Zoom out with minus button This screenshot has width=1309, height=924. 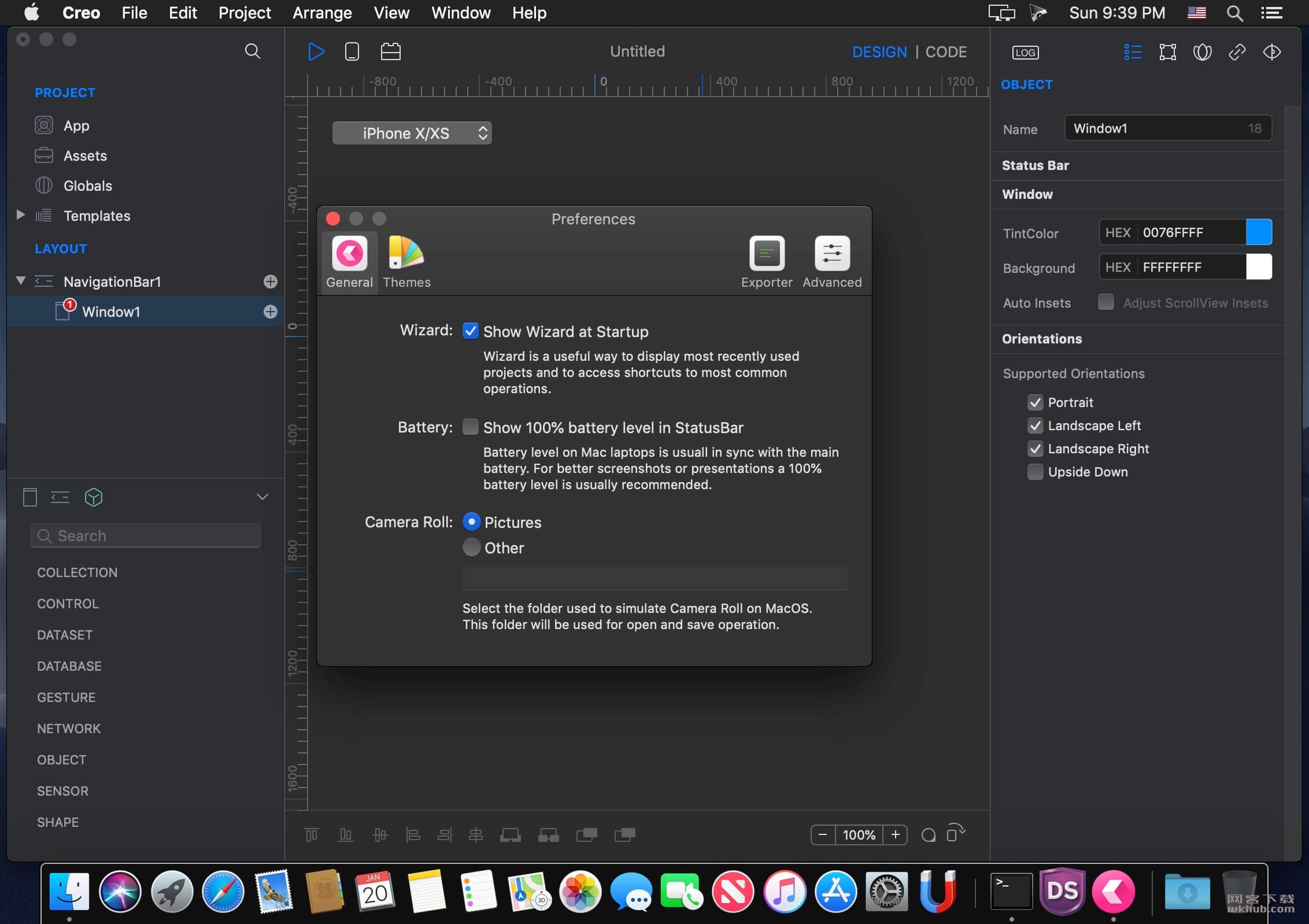point(823,834)
